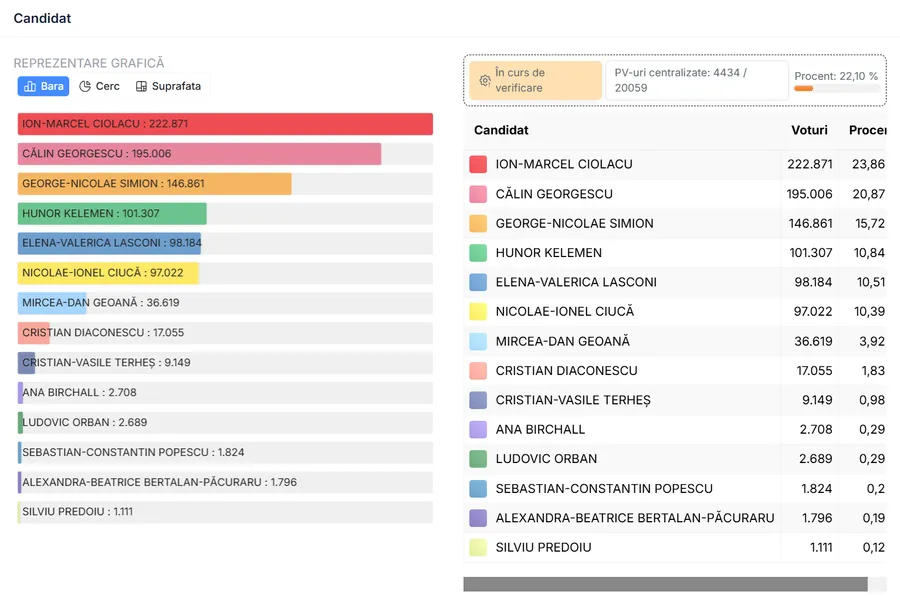Click the ION-MARCEL CIOLACU red chart bar
This screenshot has width=900, height=598.
tap(225, 124)
